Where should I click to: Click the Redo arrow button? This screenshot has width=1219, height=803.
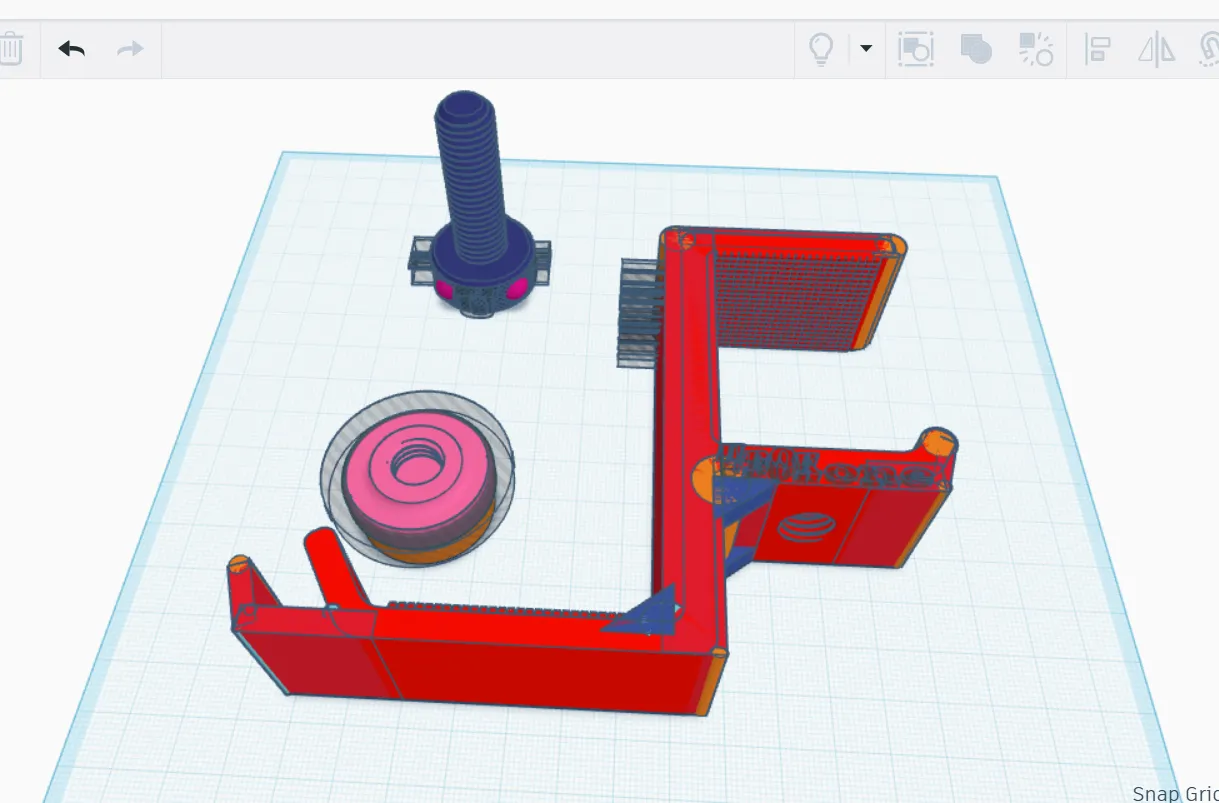(130, 48)
